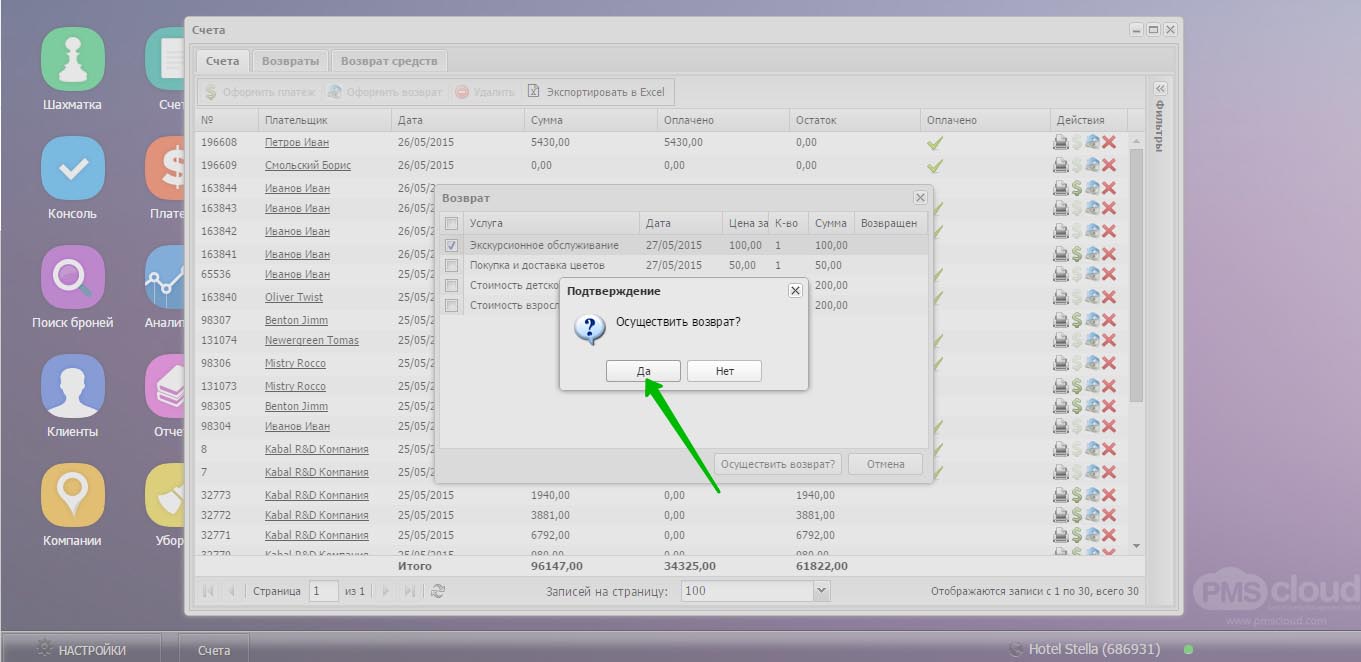The width and height of the screenshot is (1361, 662).
Task: Delete invoice 65536 using its red X
Action: click(1109, 274)
